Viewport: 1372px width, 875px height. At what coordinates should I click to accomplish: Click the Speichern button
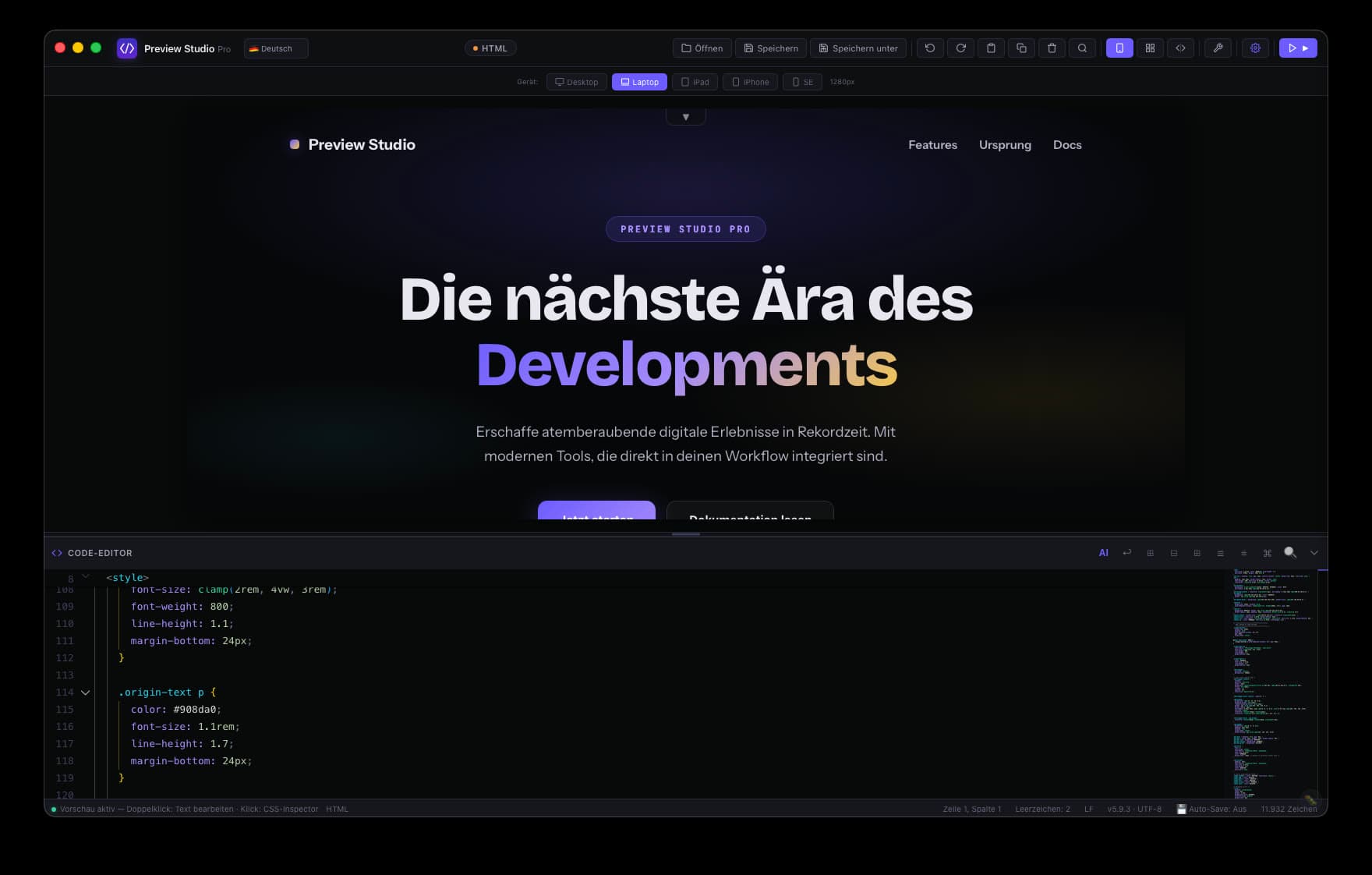pyautogui.click(x=771, y=48)
